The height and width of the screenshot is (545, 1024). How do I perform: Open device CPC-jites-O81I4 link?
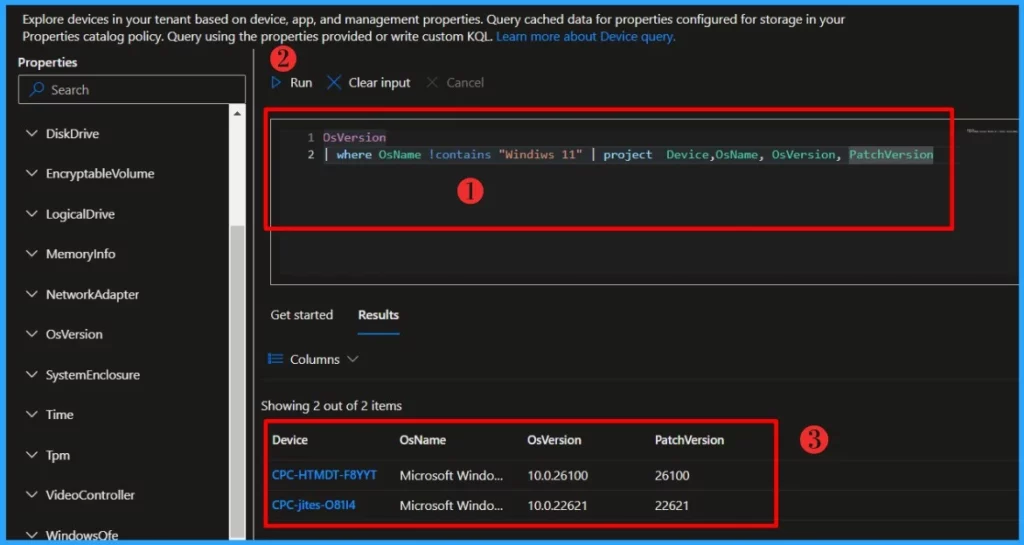314,505
